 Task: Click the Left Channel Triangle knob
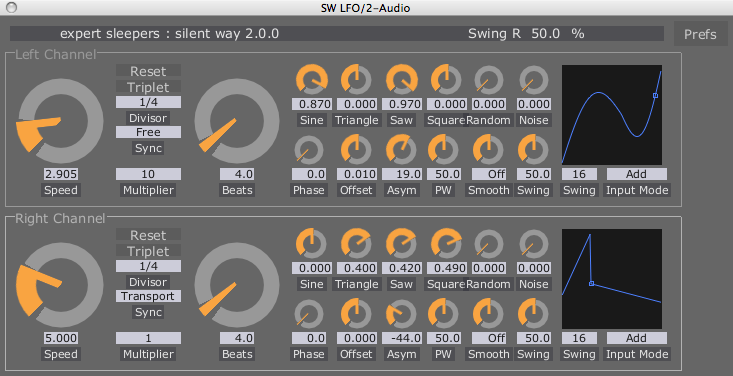coord(356,80)
